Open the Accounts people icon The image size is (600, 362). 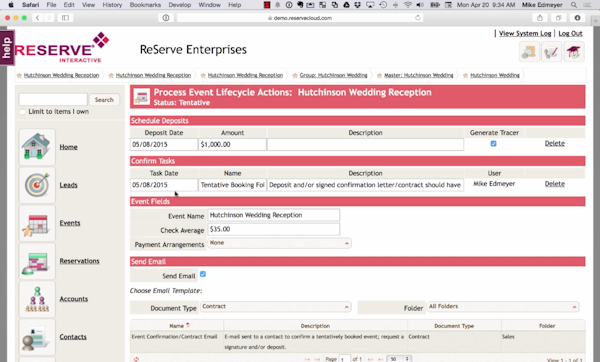click(x=37, y=299)
